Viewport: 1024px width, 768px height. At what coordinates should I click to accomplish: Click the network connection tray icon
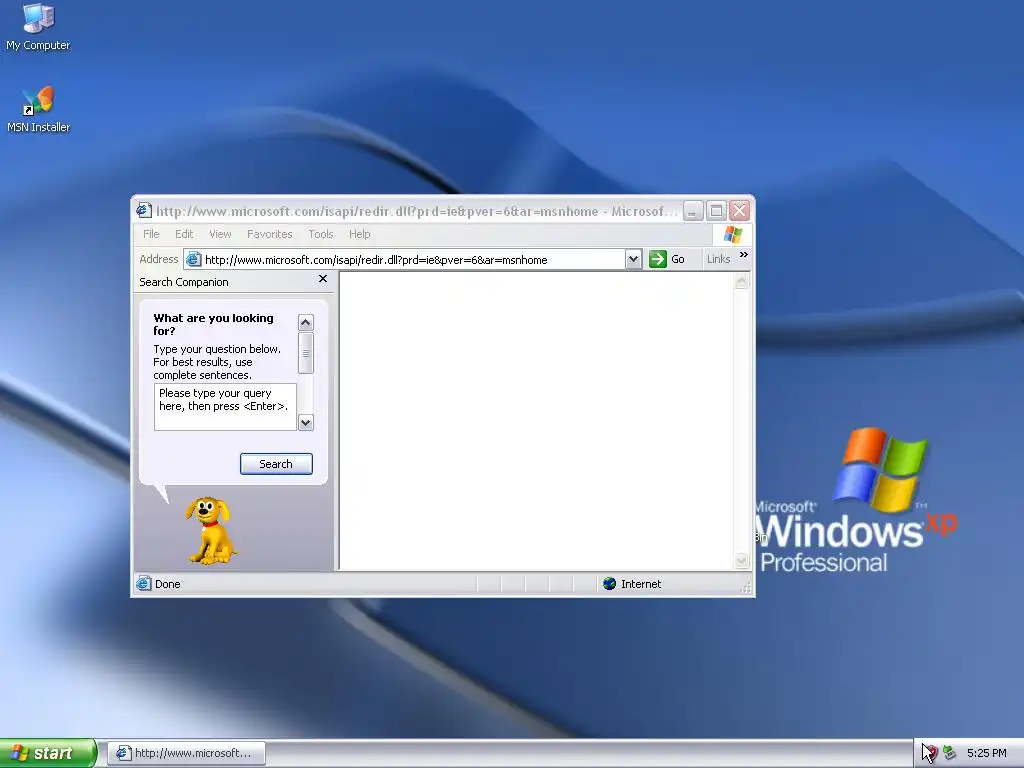coord(950,753)
